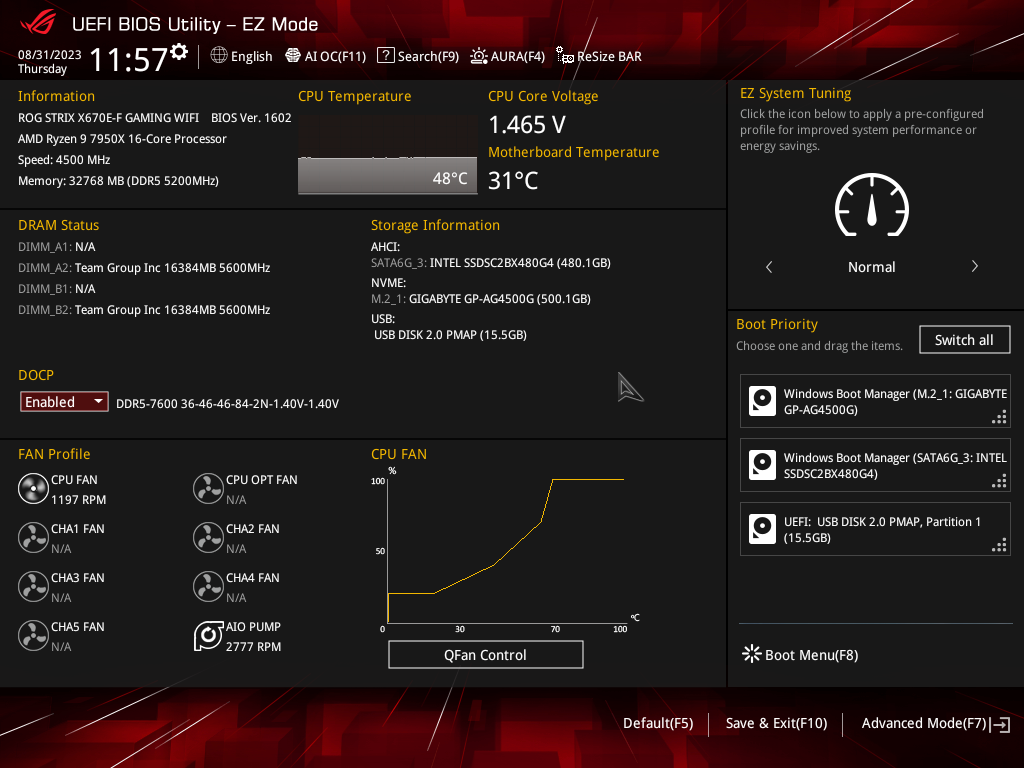Switch to next EZ tuning profile arrow
Viewport: 1024px width, 768px height.
pos(974,266)
